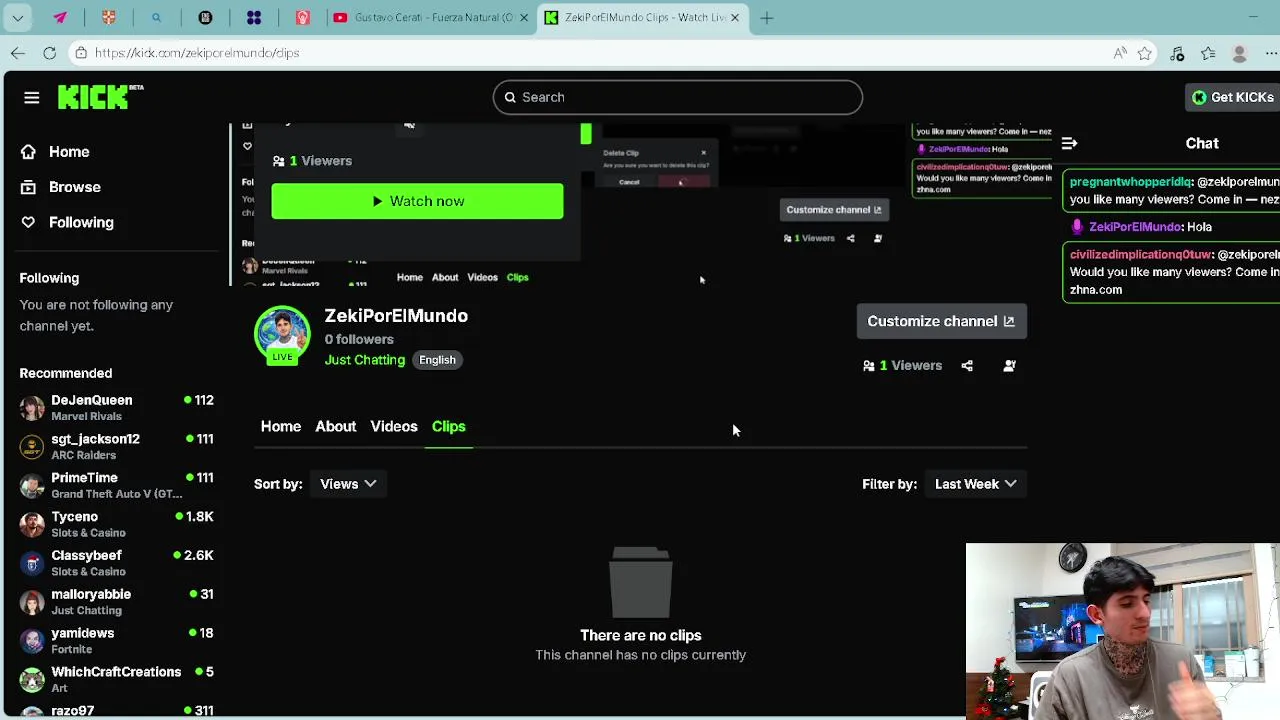This screenshot has width=1280, height=720.
Task: Open the hamburger sidebar menu
Action: click(32, 97)
